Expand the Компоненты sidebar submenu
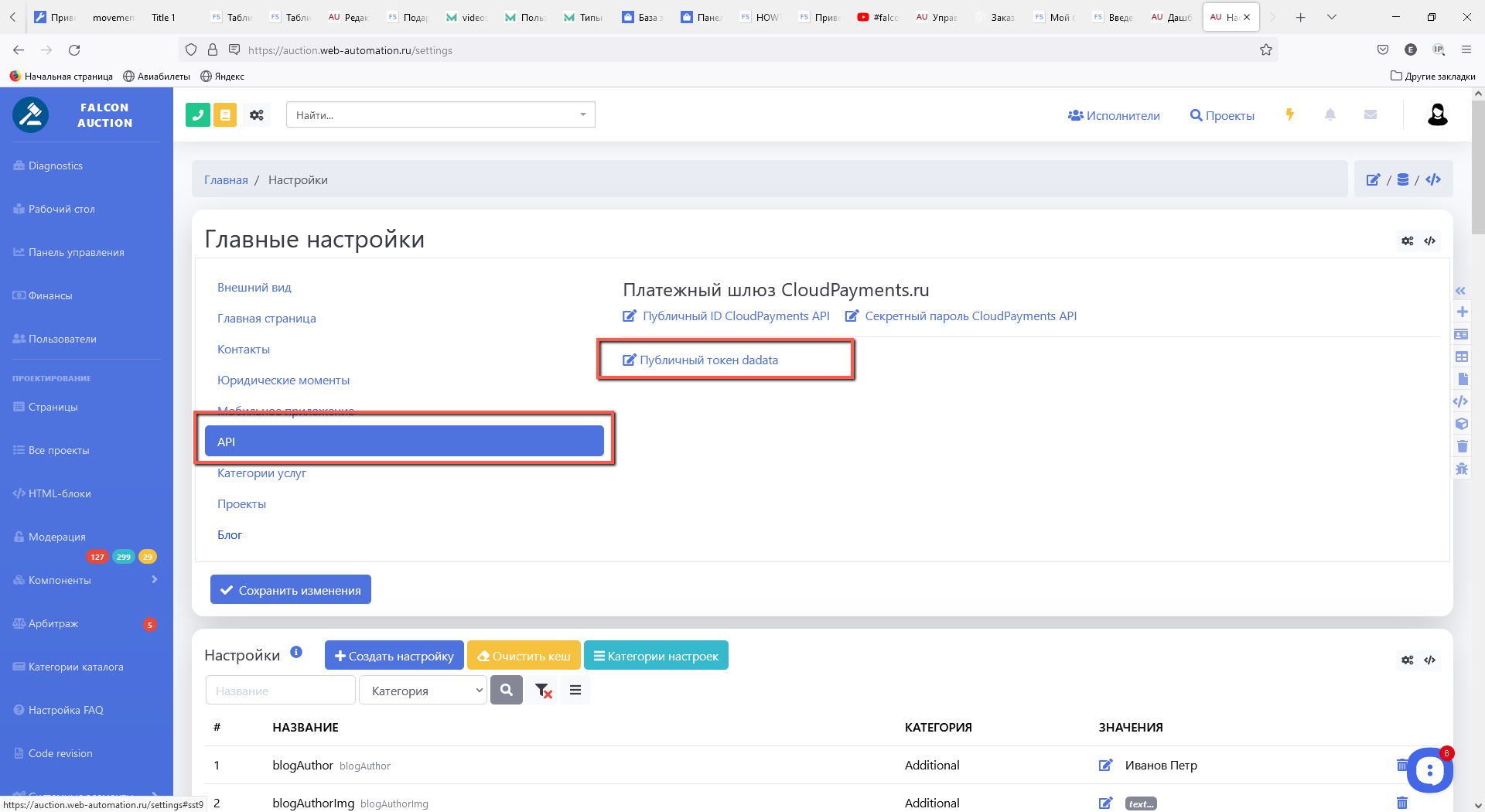 click(x=154, y=580)
